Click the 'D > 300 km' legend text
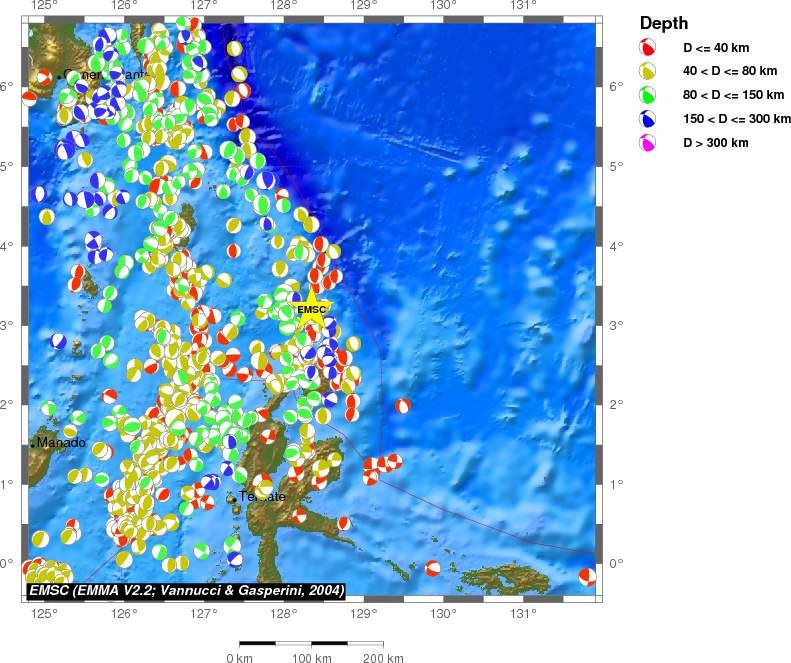 [x=716, y=143]
